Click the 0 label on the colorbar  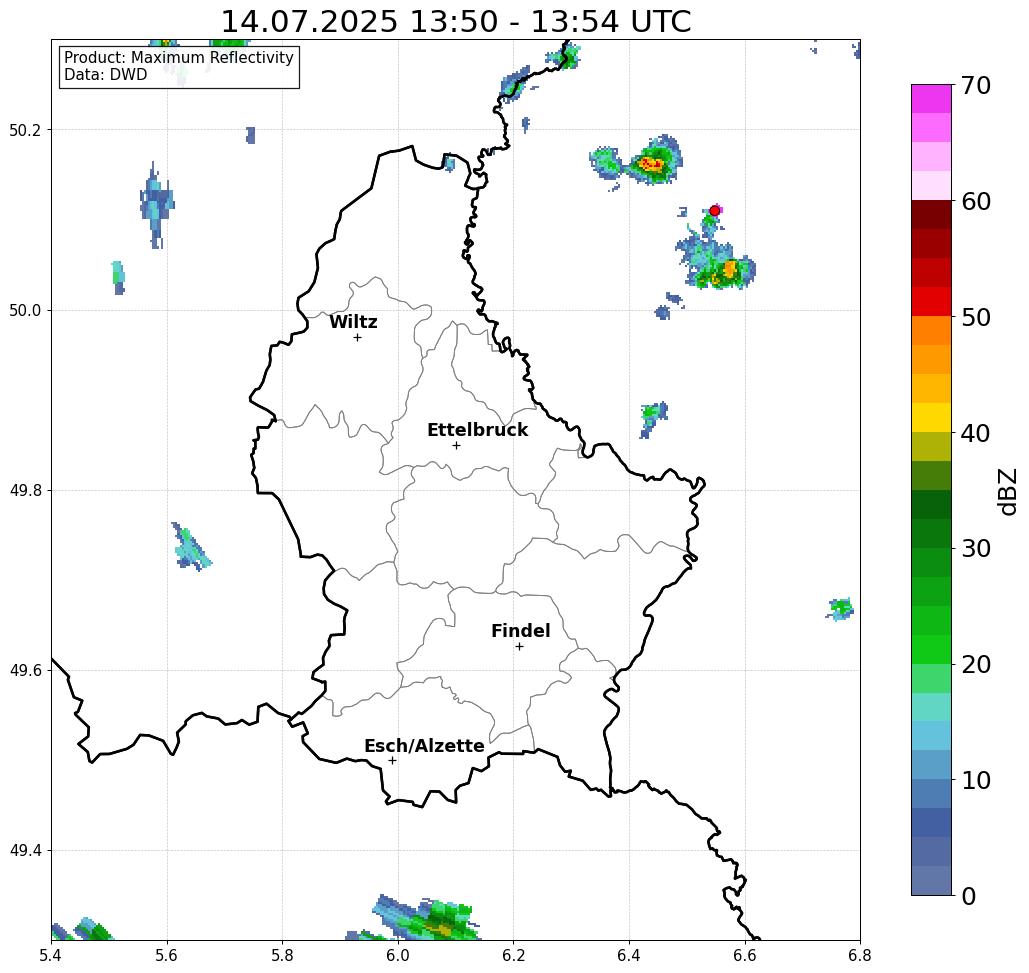tap(969, 896)
